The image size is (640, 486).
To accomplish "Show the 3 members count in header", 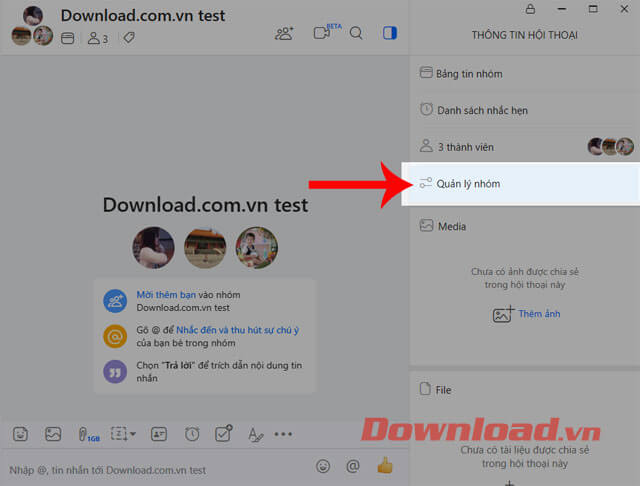I will click(x=98, y=38).
